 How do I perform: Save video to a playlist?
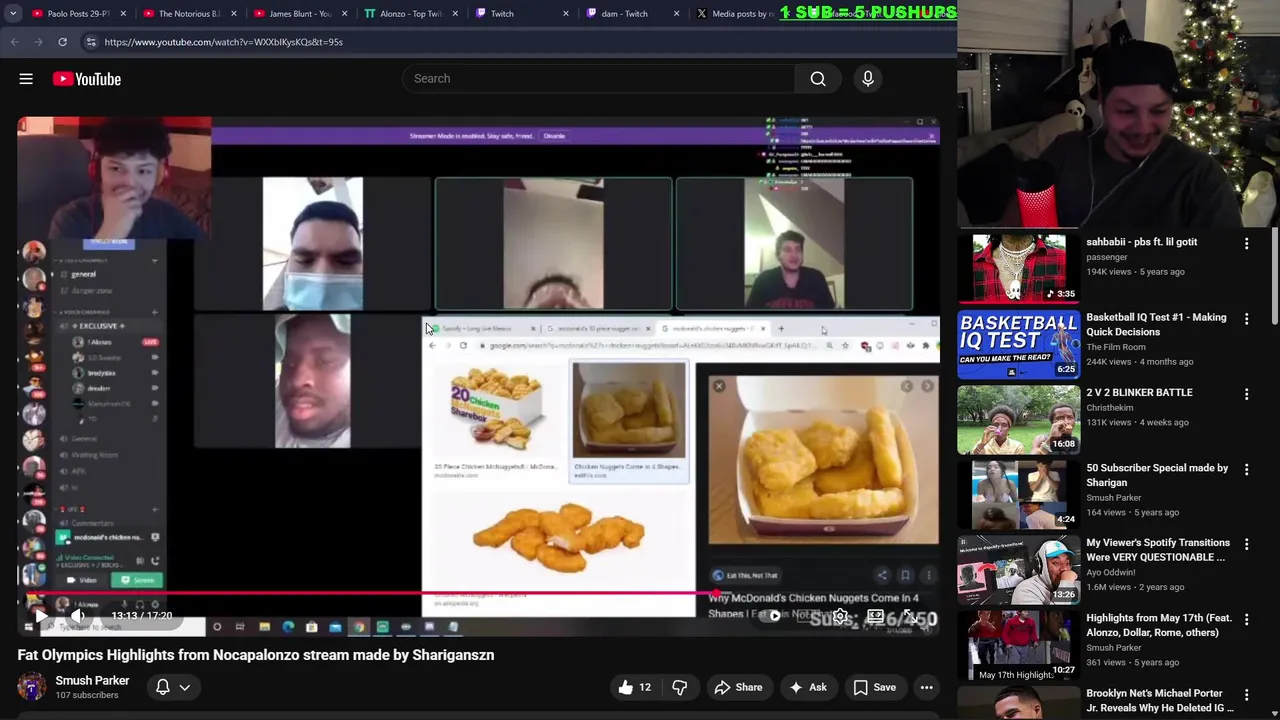coord(875,687)
